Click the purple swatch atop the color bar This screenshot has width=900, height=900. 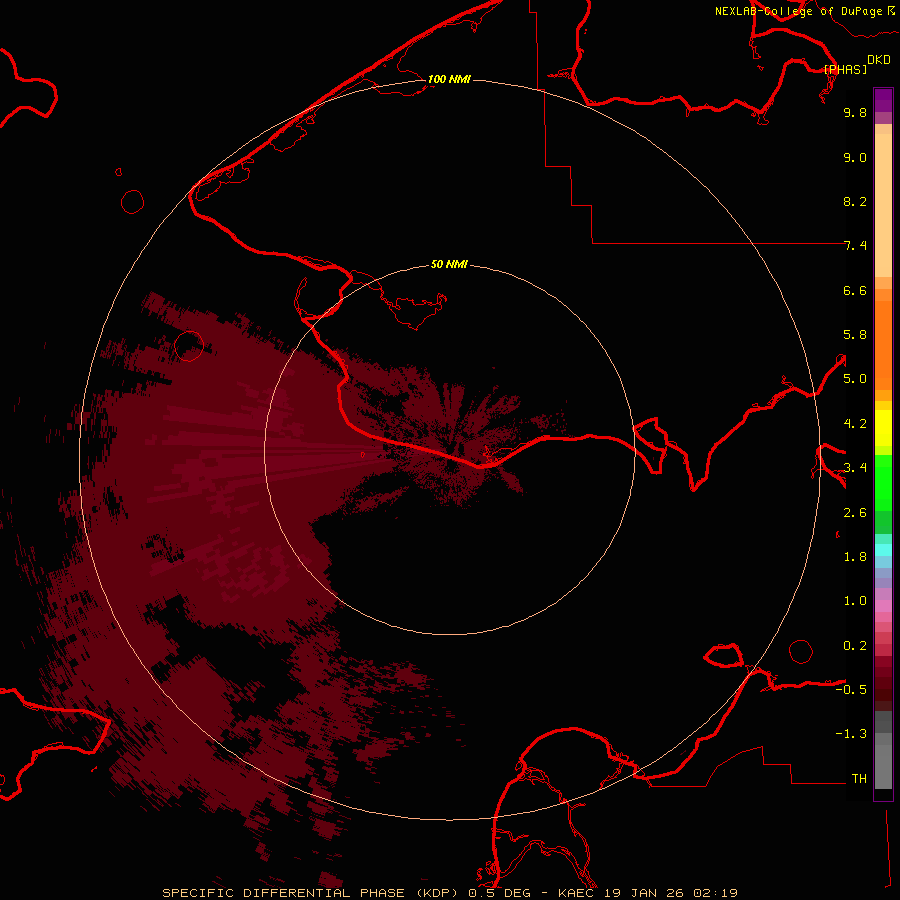(883, 100)
